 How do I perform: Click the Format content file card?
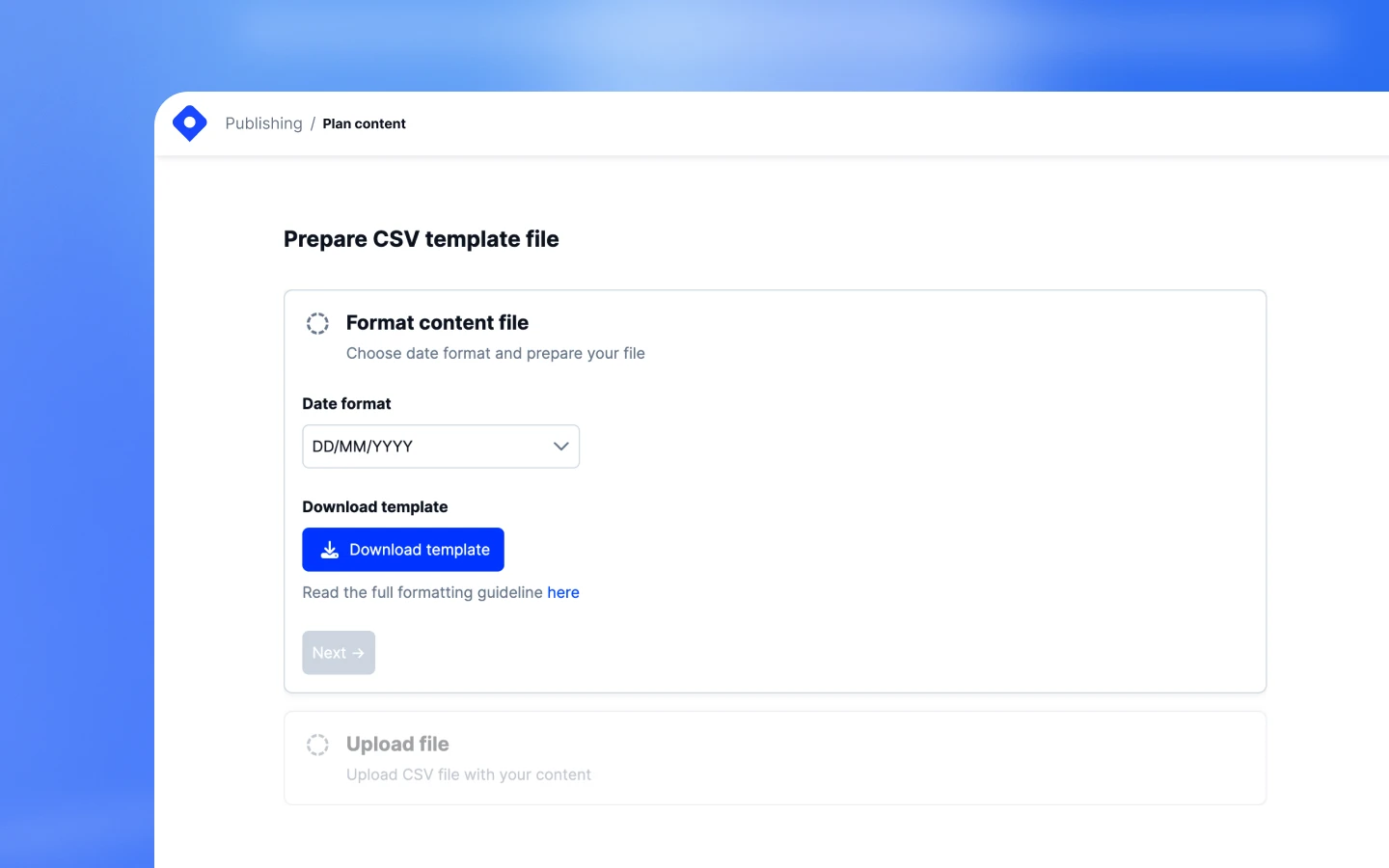[775, 490]
